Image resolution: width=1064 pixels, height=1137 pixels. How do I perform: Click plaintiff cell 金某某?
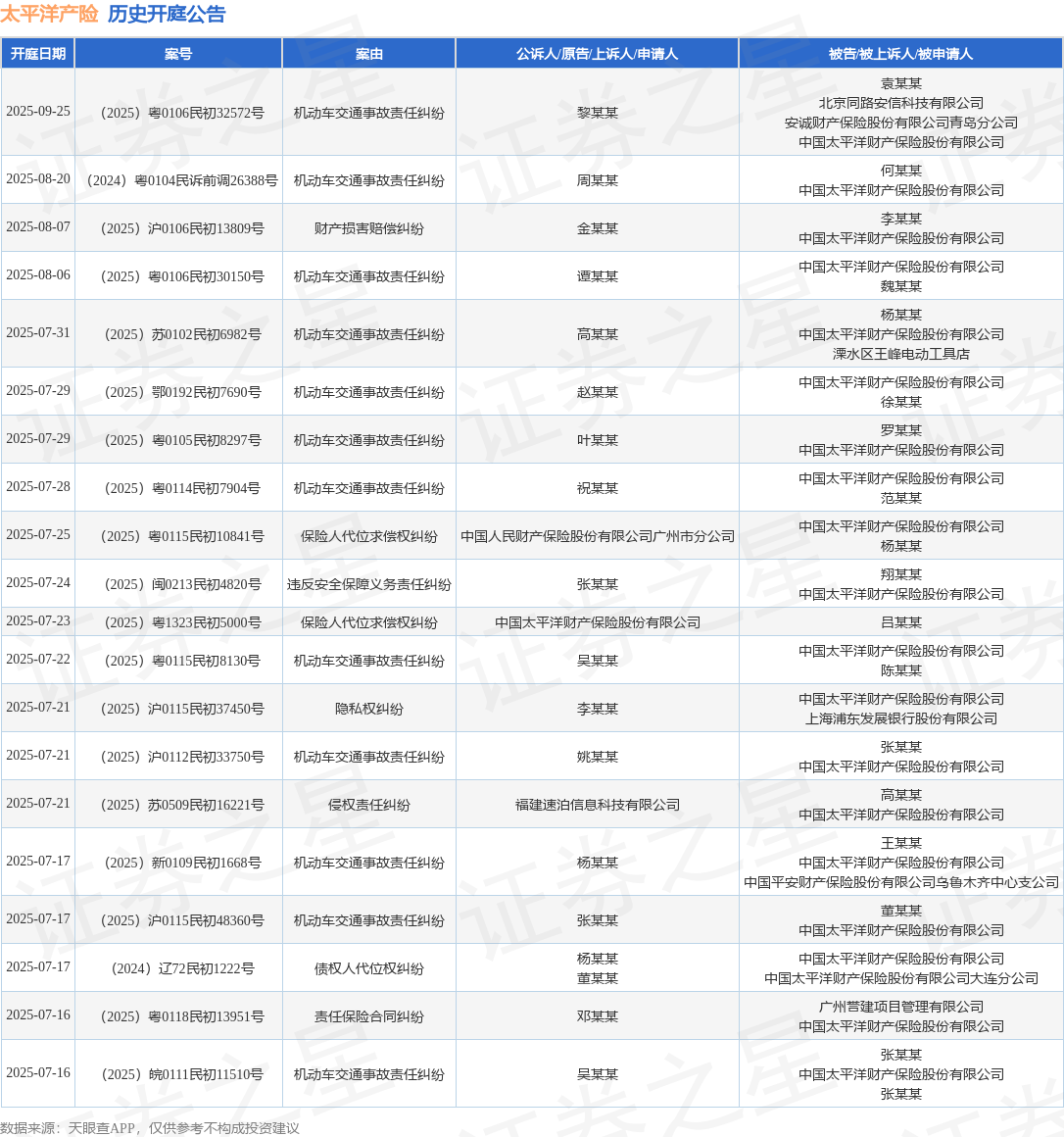[x=598, y=228]
